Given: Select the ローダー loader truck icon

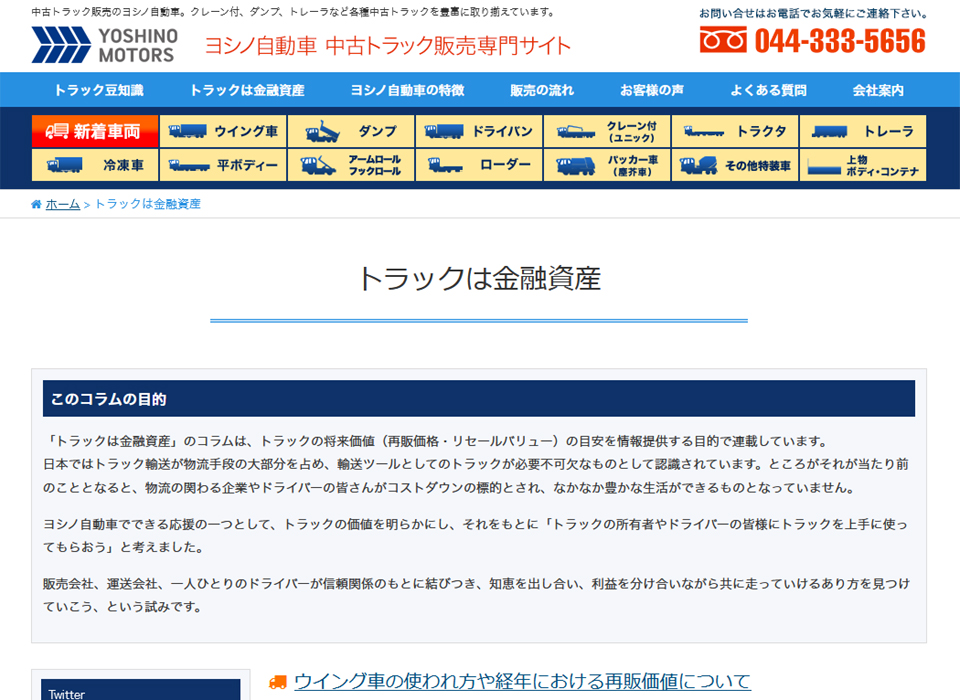Looking at the screenshot, I should pos(479,164).
